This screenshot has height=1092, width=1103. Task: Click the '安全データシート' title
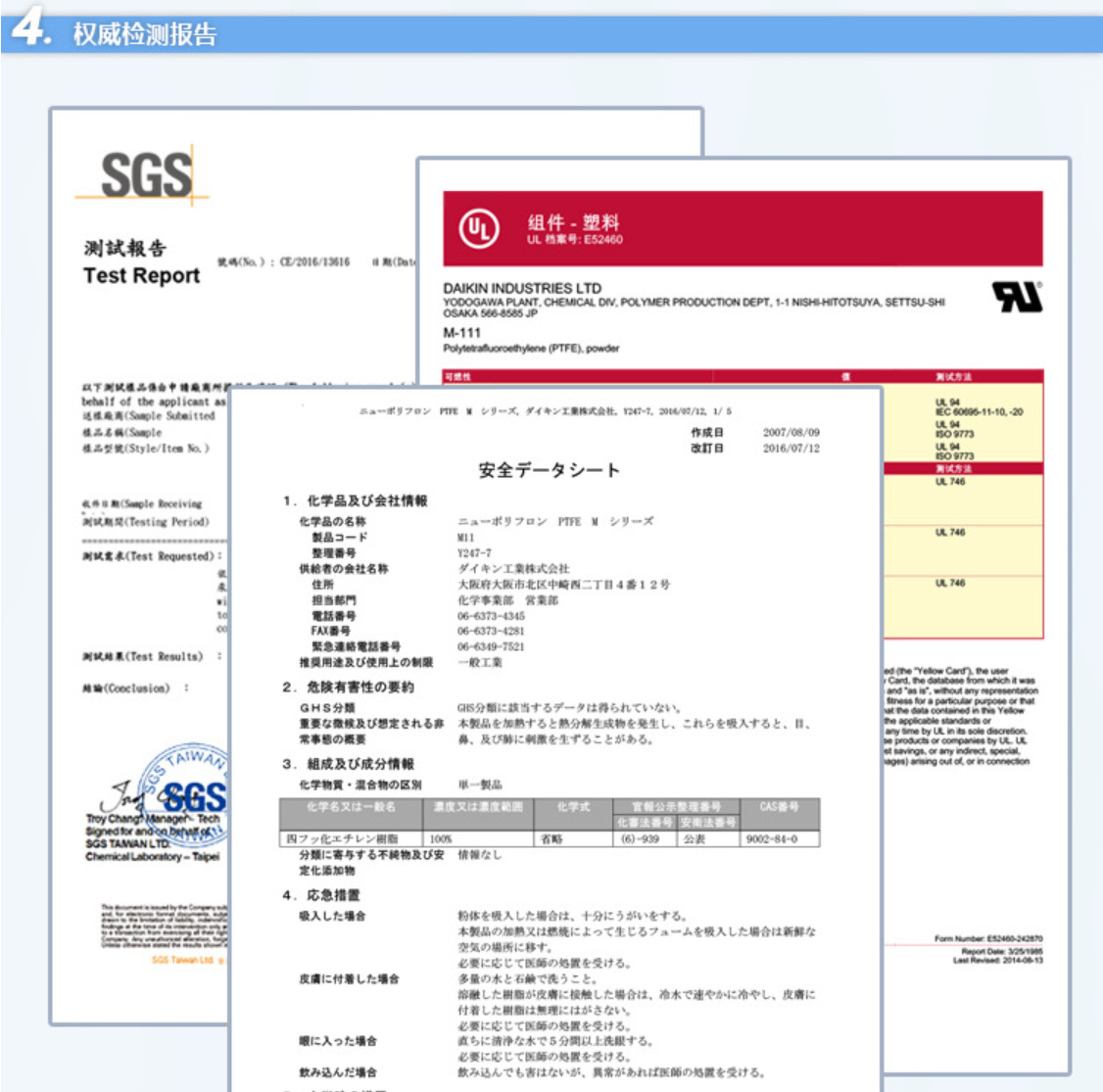point(549,470)
